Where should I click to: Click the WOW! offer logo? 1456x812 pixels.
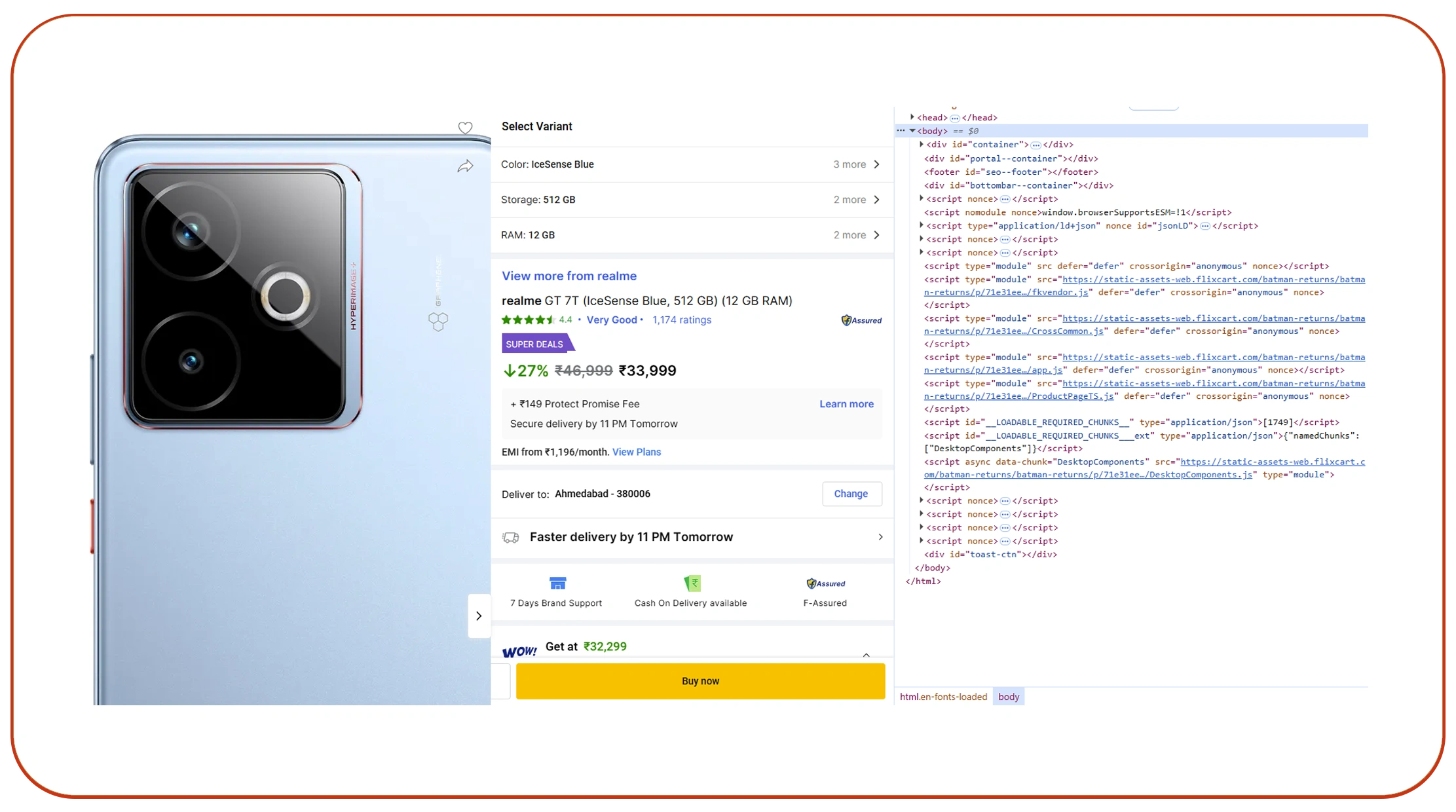519,651
